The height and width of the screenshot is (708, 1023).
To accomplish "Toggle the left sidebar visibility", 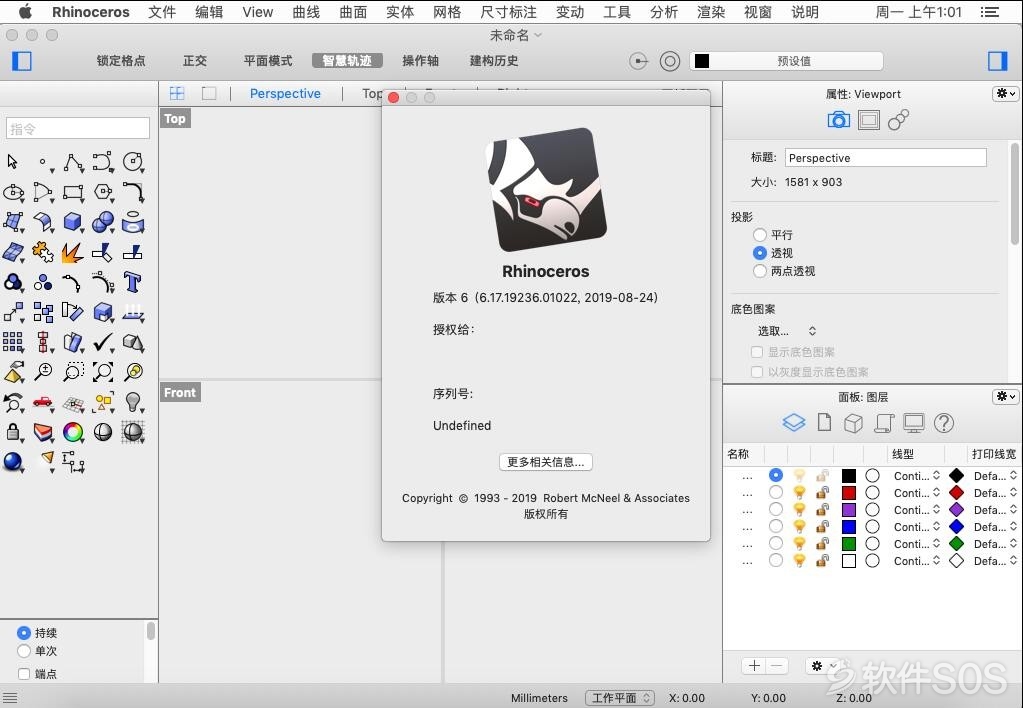I will 22,61.
